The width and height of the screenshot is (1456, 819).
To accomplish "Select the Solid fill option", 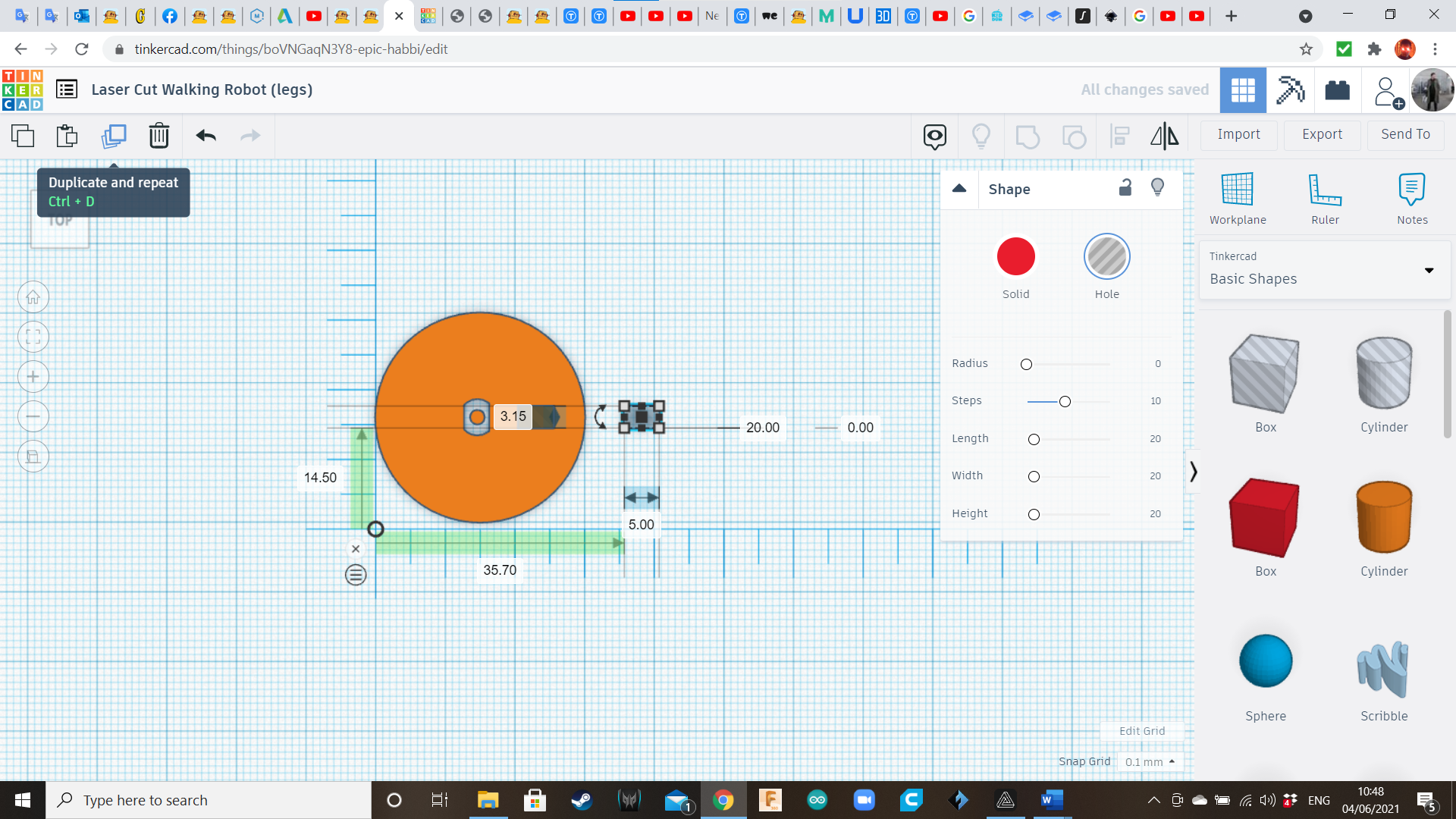I will (x=1016, y=256).
